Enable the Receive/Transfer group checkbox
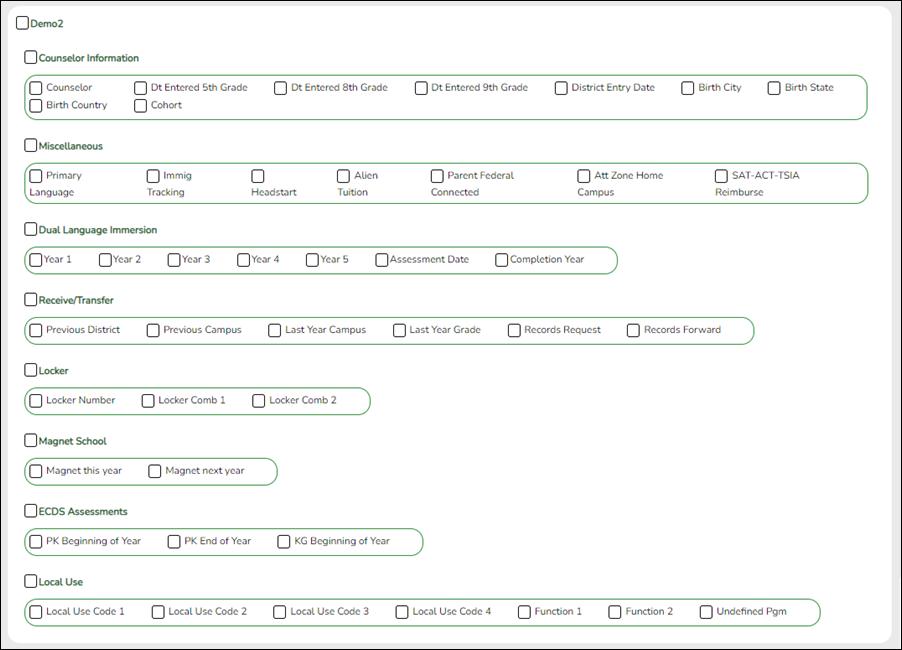Screen dimensions: 902x650 coord(30,300)
